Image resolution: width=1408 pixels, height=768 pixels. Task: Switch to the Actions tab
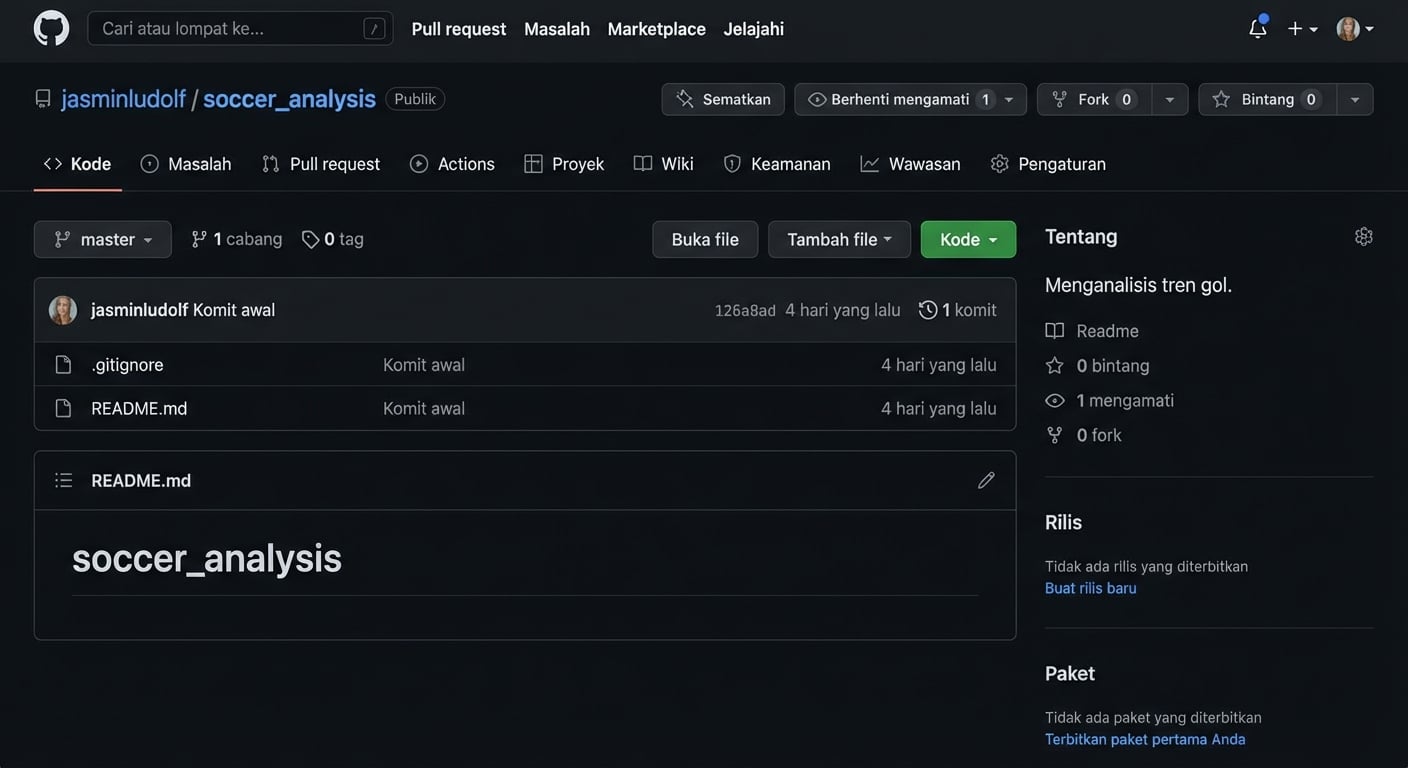pyautogui.click(x=452, y=164)
